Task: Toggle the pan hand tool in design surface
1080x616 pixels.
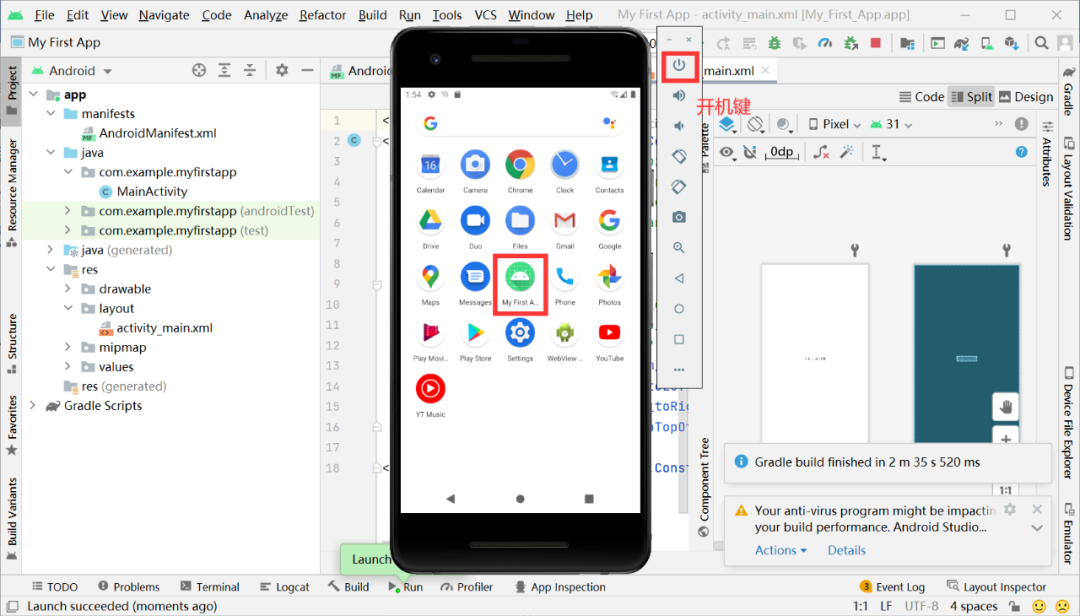Action: click(1006, 407)
